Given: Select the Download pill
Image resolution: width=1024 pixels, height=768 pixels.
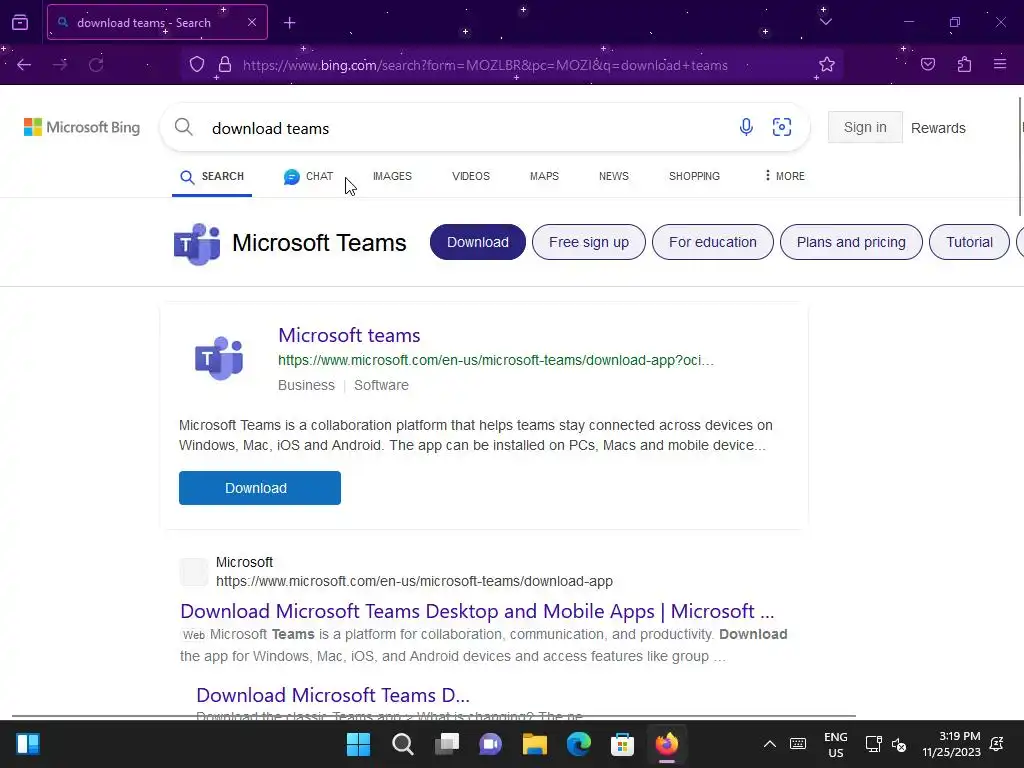Looking at the screenshot, I should click(477, 242).
